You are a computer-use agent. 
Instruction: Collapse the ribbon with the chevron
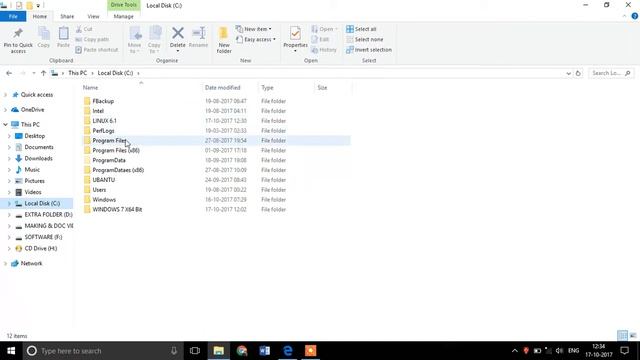pos(624,16)
